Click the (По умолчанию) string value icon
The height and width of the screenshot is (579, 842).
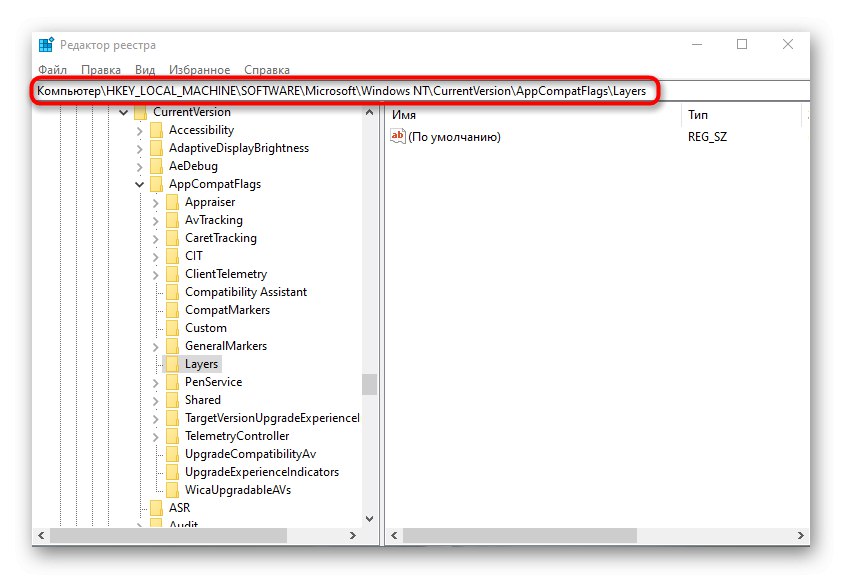click(397, 136)
